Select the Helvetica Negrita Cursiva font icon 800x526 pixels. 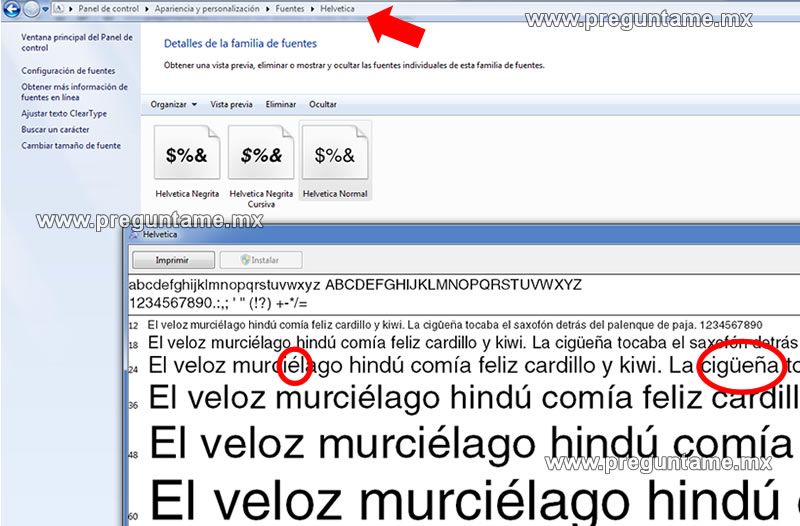tap(261, 153)
